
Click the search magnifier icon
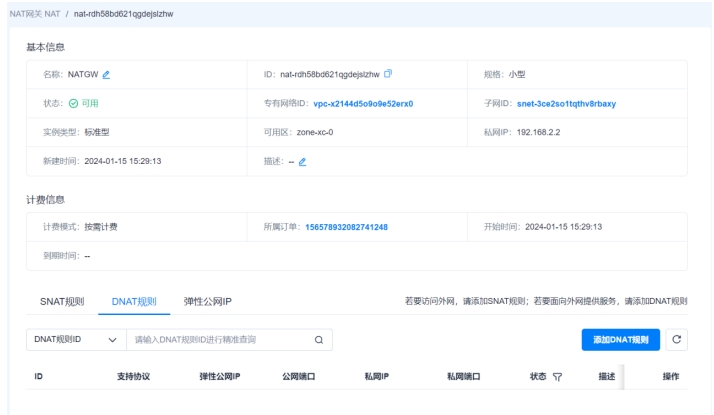coord(319,340)
